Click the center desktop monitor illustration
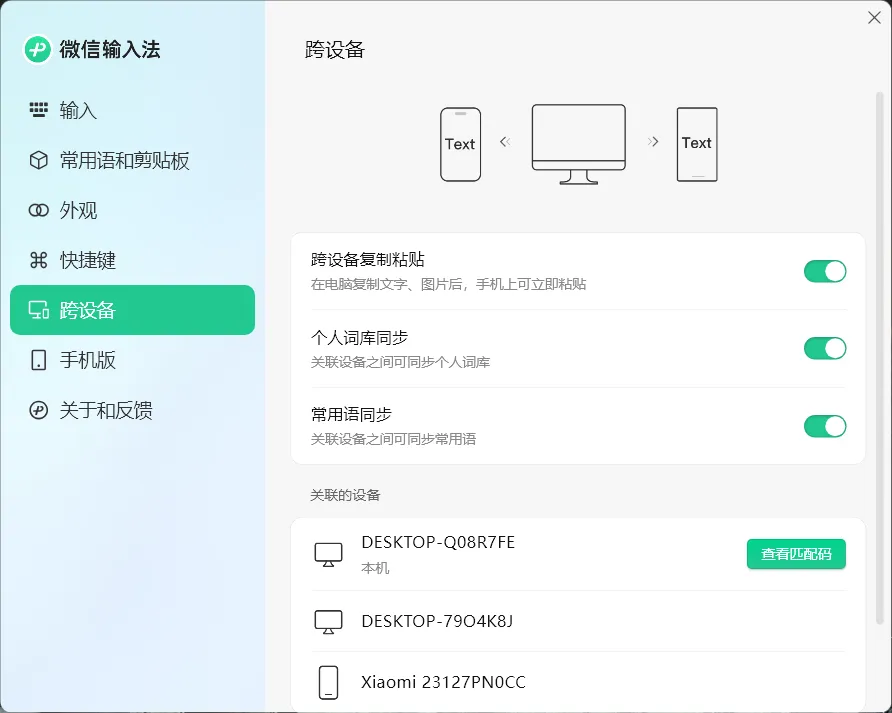 tap(579, 145)
